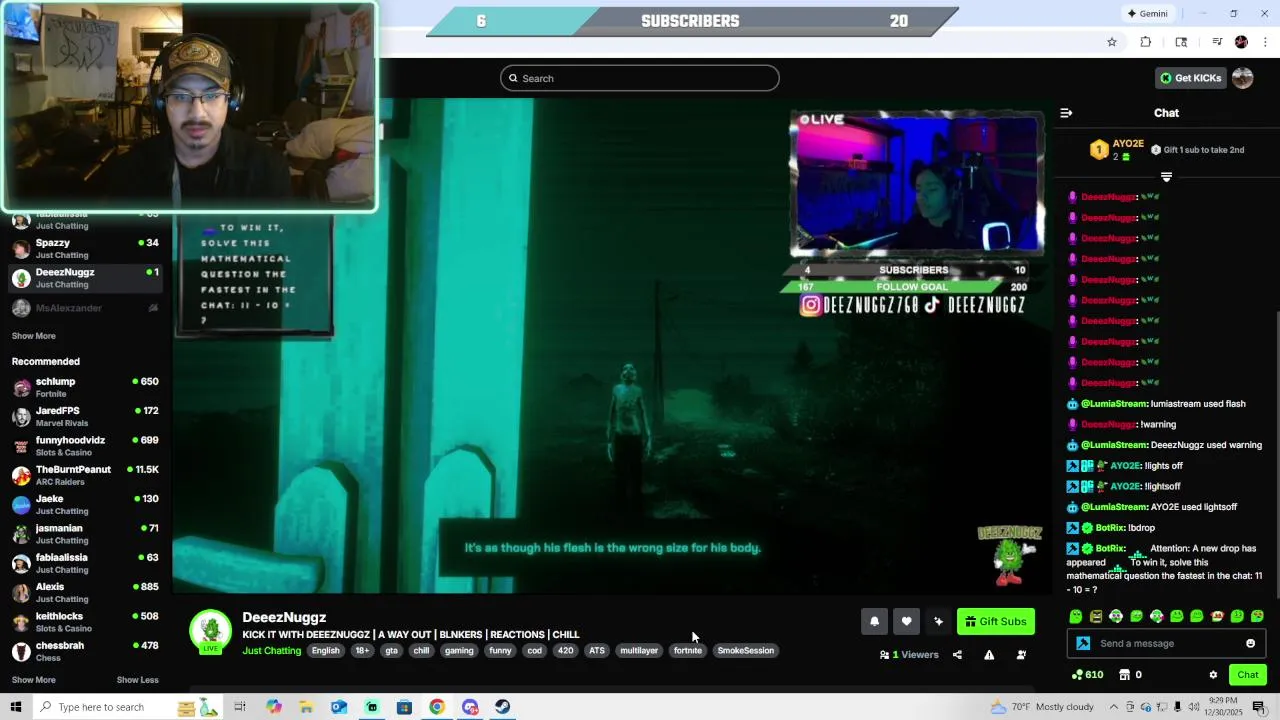Click the first green emote above chat input

tap(1076, 616)
